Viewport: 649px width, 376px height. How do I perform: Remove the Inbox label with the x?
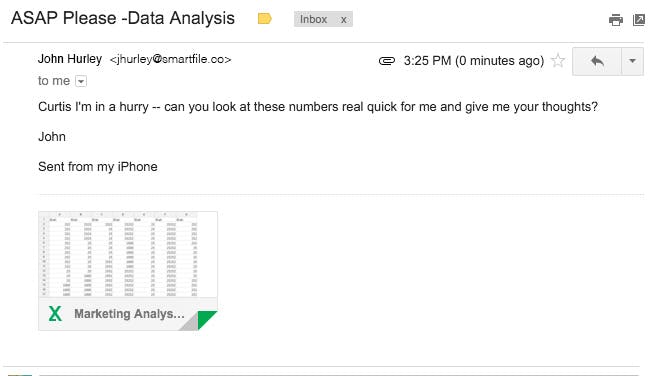point(344,19)
